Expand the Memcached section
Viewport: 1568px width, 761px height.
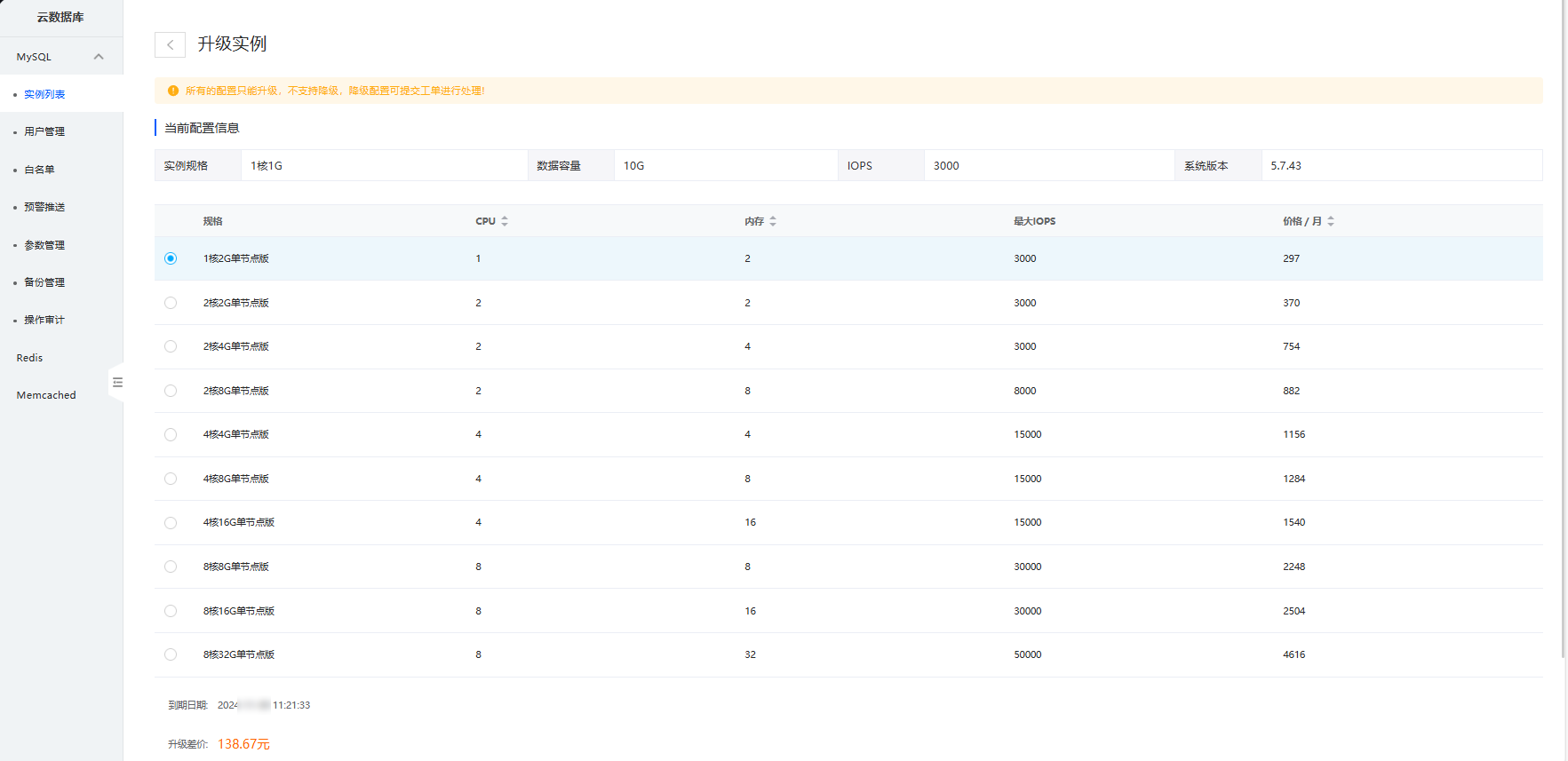point(46,395)
